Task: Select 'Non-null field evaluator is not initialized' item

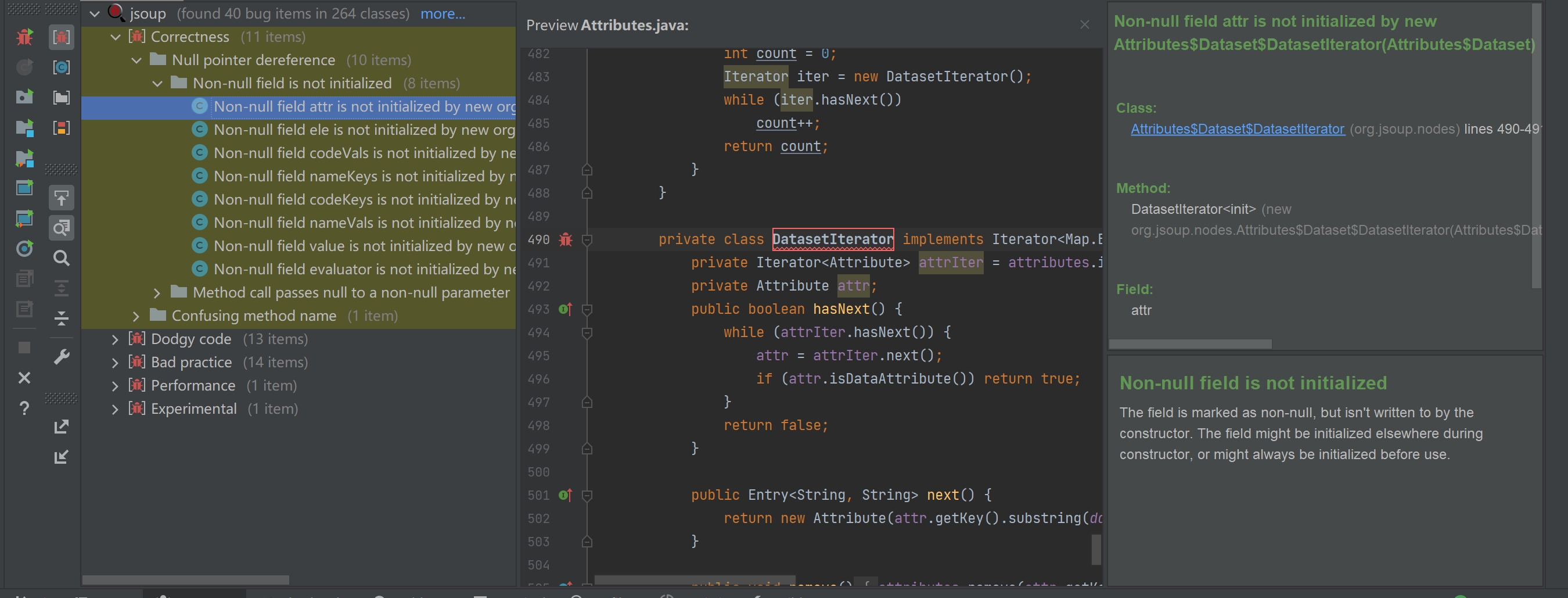Action: [x=299, y=269]
